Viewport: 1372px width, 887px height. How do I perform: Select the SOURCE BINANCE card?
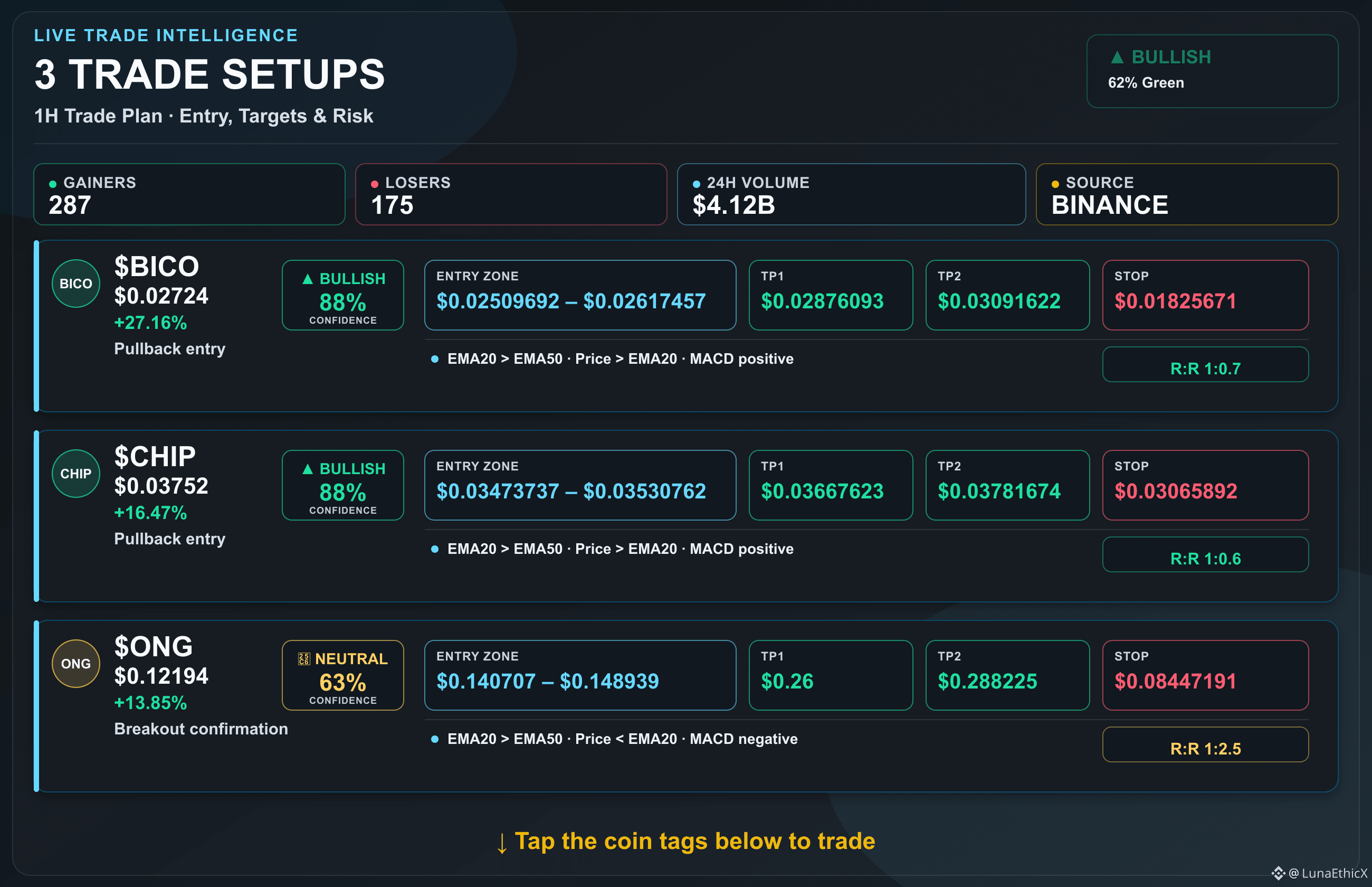click(1187, 194)
